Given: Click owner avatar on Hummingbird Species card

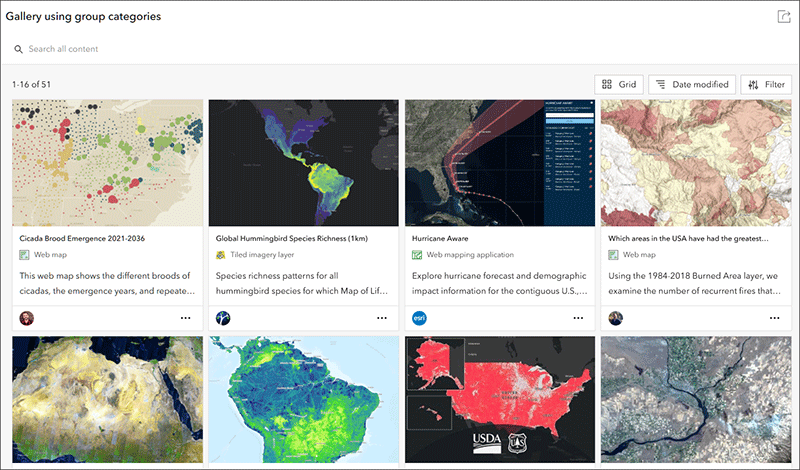Looking at the screenshot, I should [x=223, y=318].
